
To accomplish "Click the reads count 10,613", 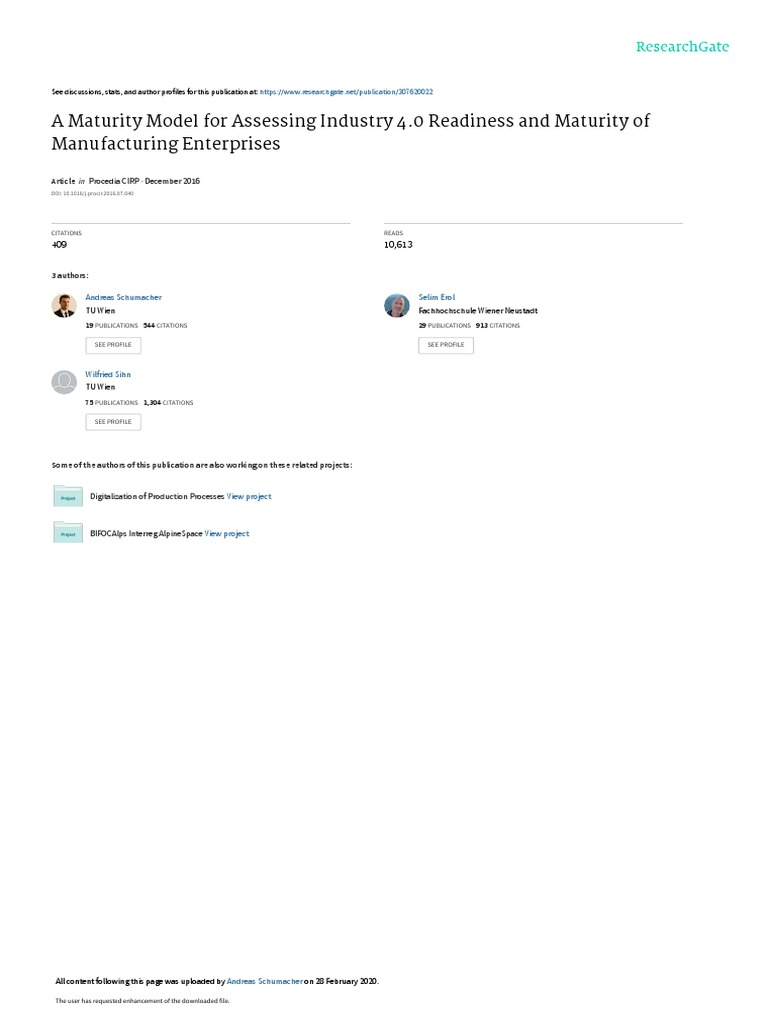I will [x=398, y=244].
